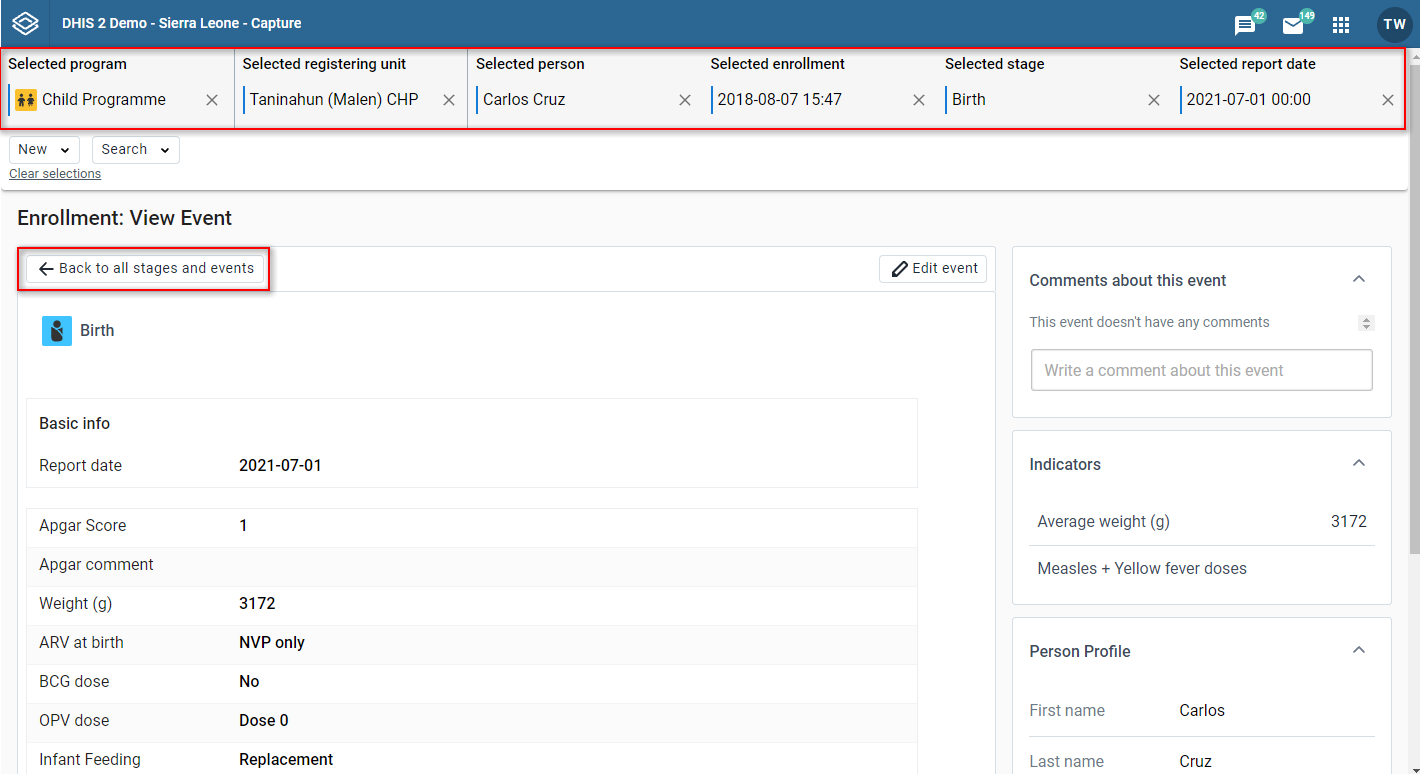Collapse the Comments about this event section
This screenshot has width=1420, height=774.
tap(1359, 279)
